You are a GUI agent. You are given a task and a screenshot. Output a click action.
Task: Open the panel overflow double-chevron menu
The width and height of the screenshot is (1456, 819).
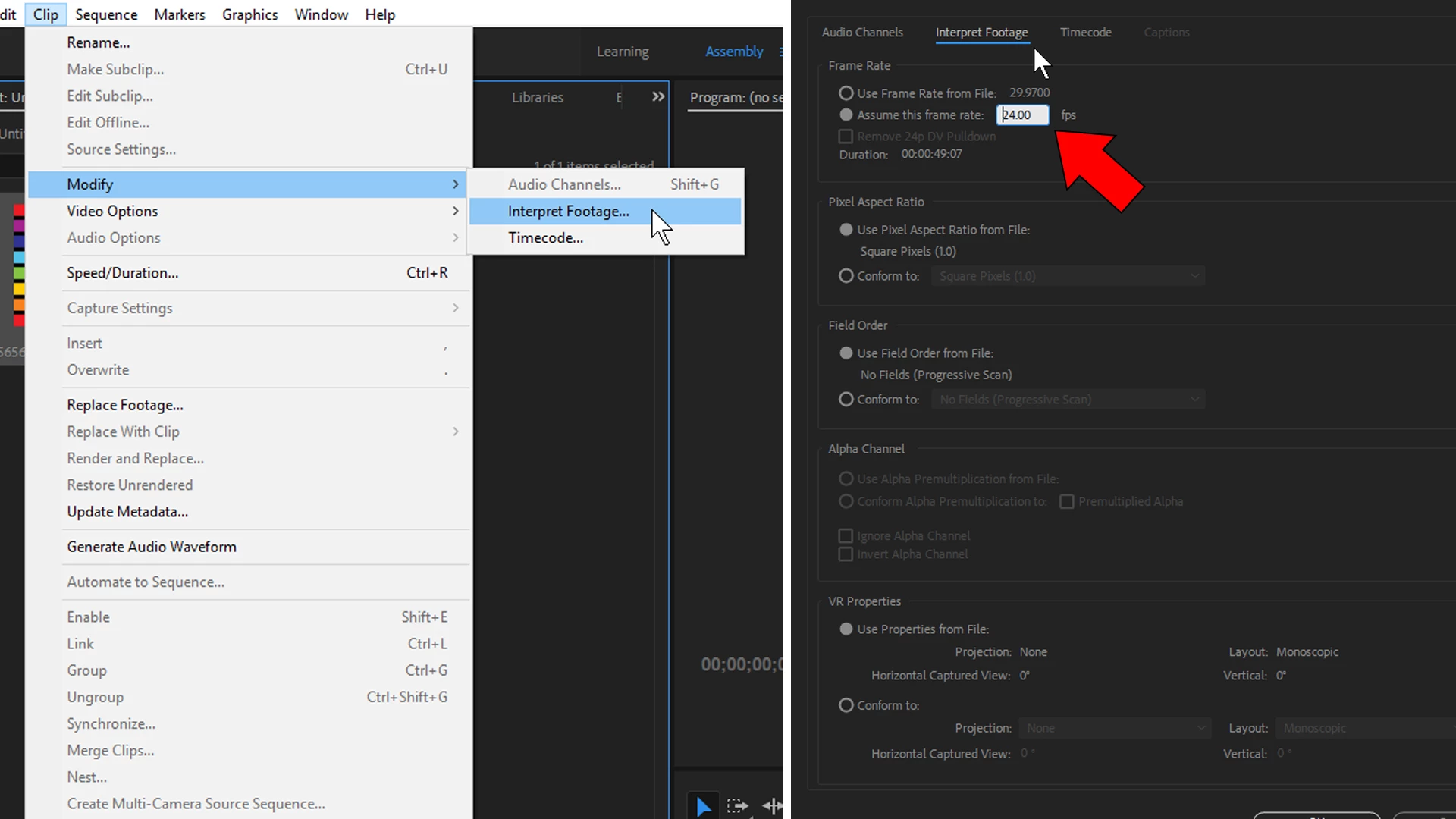pos(657,97)
